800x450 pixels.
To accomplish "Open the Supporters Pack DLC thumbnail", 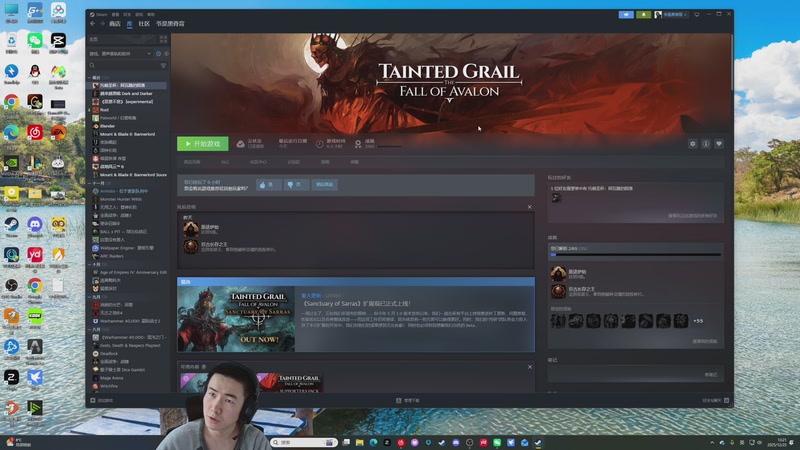I will point(291,383).
